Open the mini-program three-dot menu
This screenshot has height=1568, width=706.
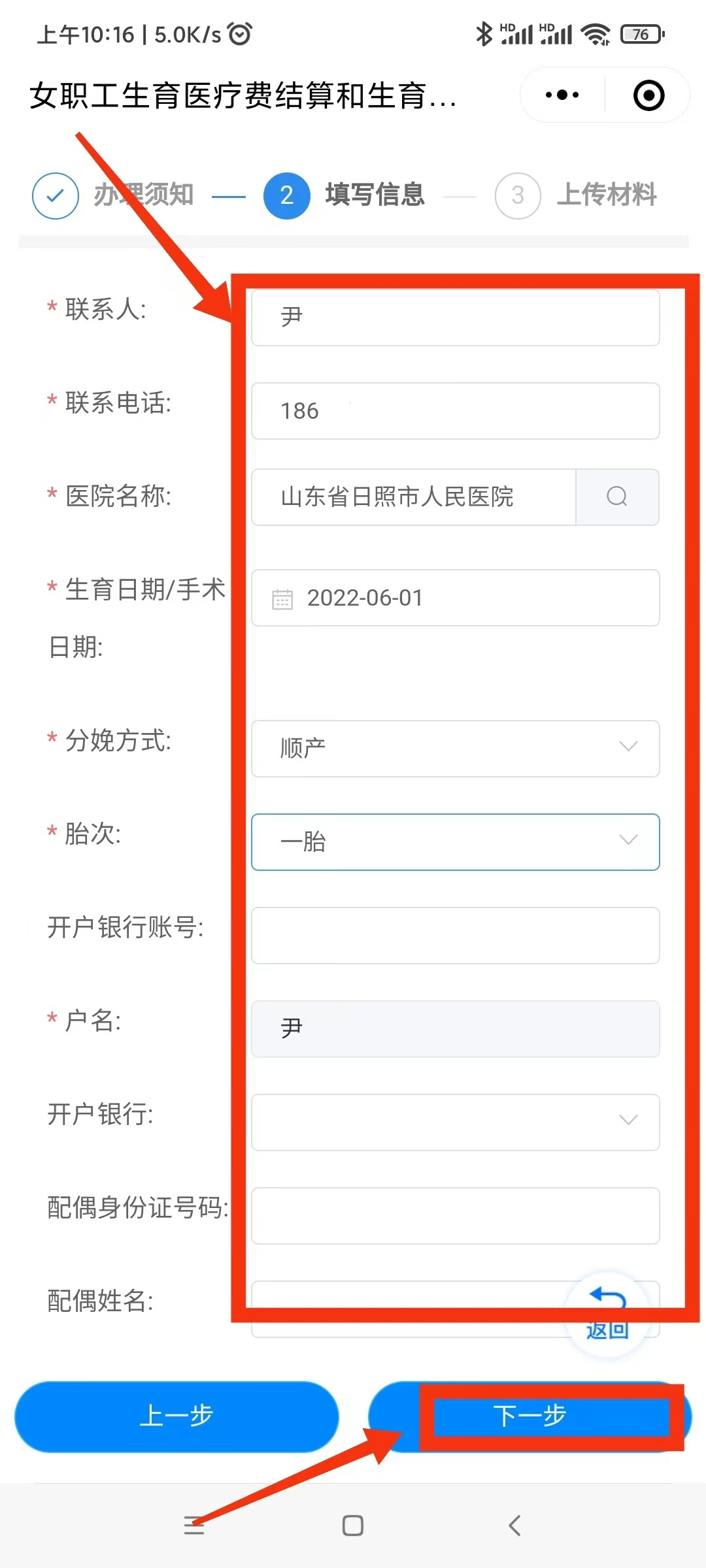(x=562, y=95)
